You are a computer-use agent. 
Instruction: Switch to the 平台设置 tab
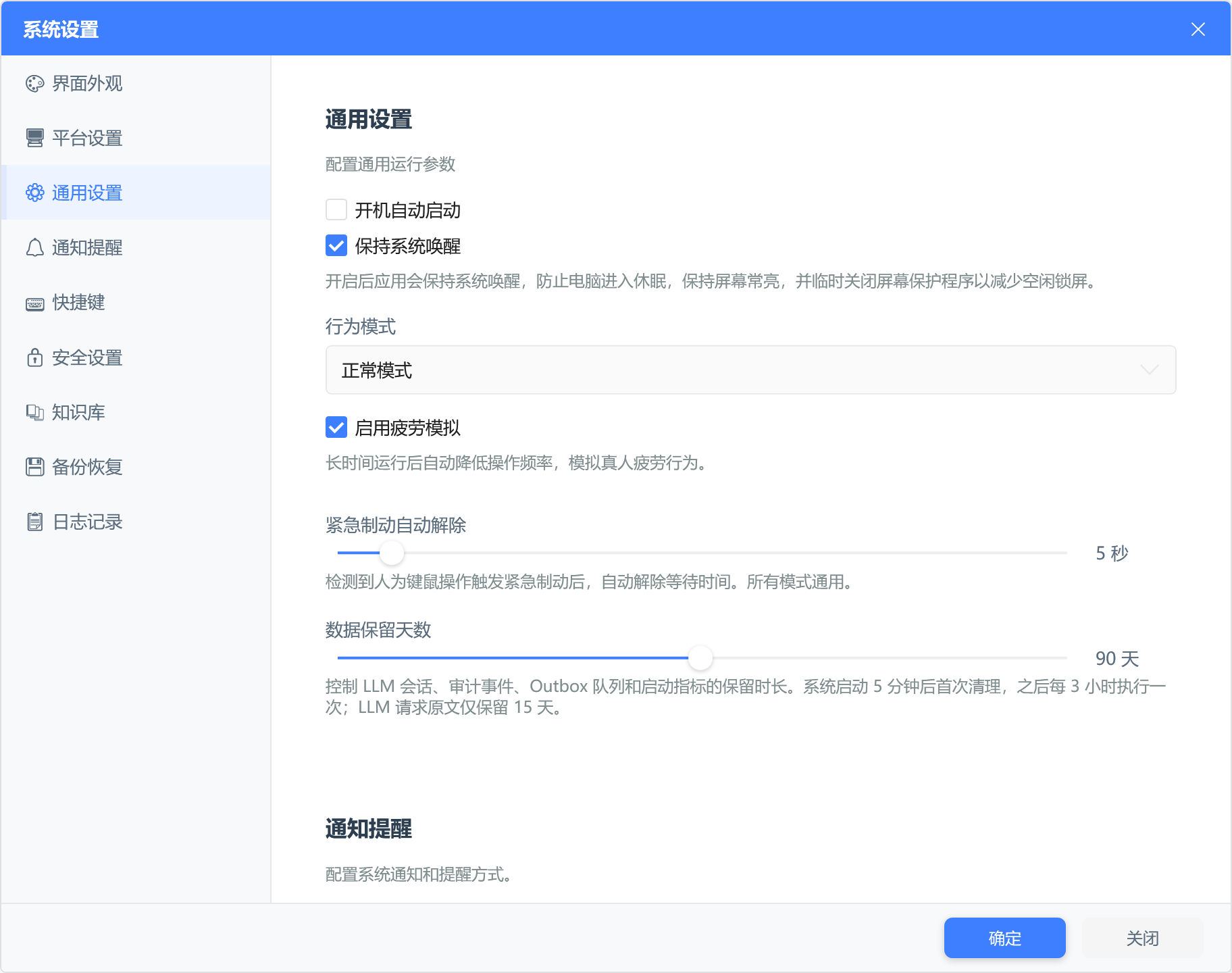click(136, 139)
